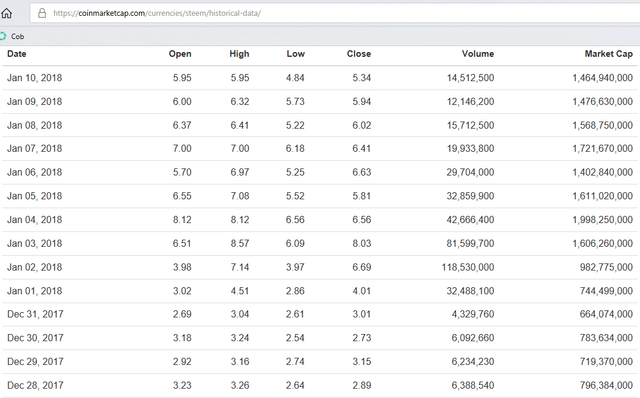Click volume value 12,146,200
640x398 pixels.
470,102
